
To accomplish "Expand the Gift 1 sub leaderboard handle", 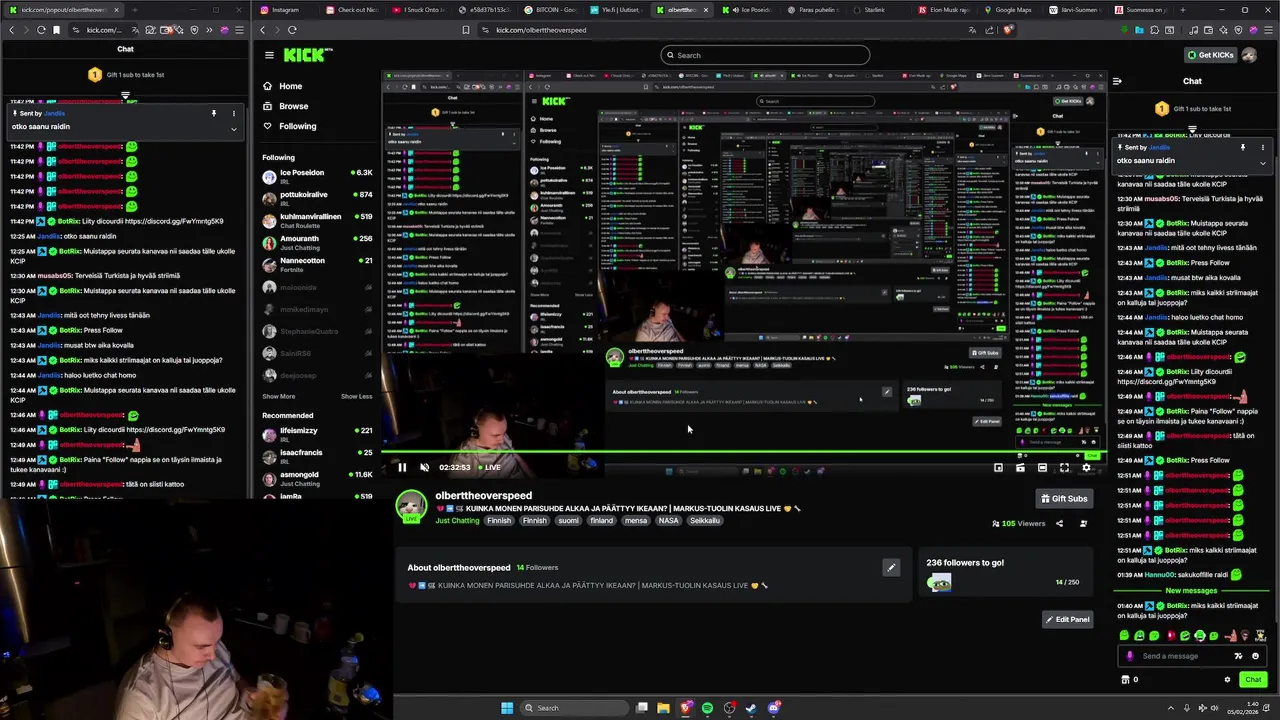I will [x=1192, y=129].
